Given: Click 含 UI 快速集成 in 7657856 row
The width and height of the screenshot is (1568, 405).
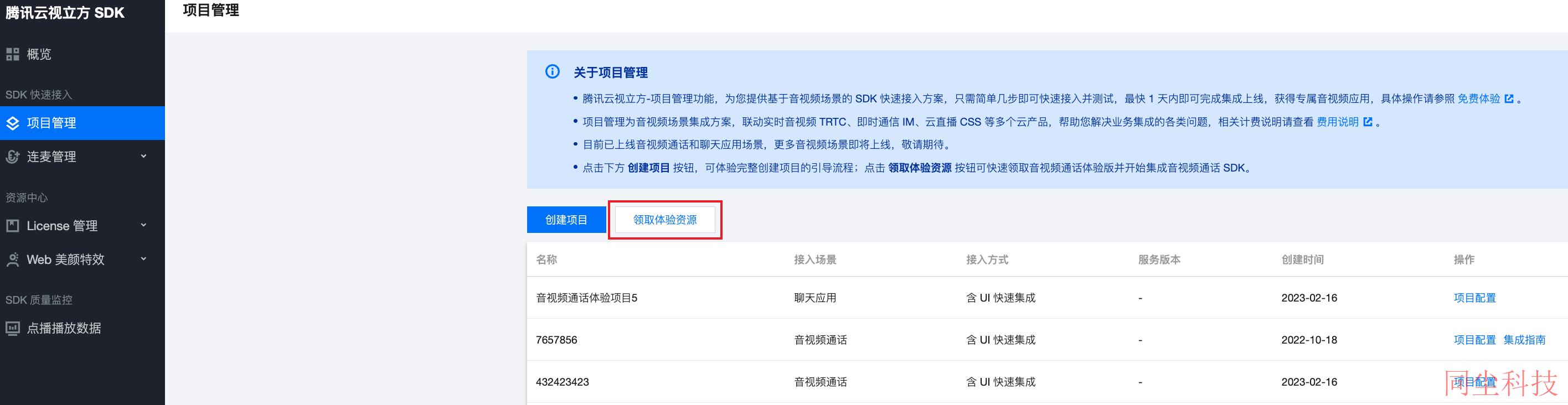Looking at the screenshot, I should click(x=1000, y=340).
